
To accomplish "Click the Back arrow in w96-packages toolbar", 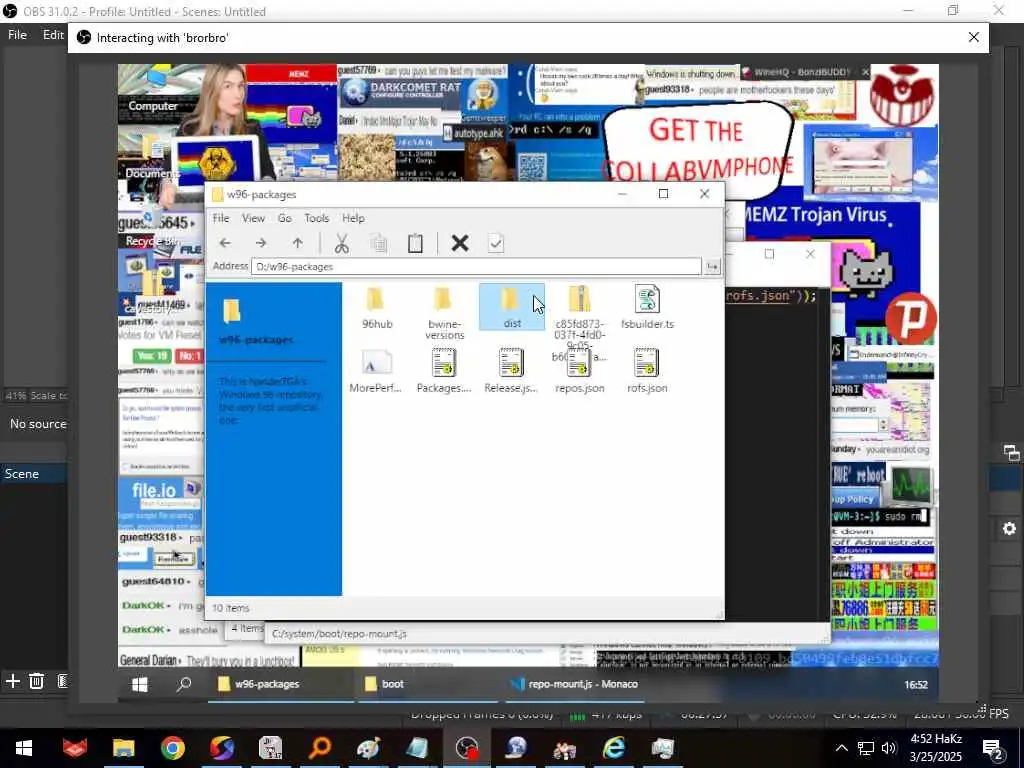I will [225, 243].
